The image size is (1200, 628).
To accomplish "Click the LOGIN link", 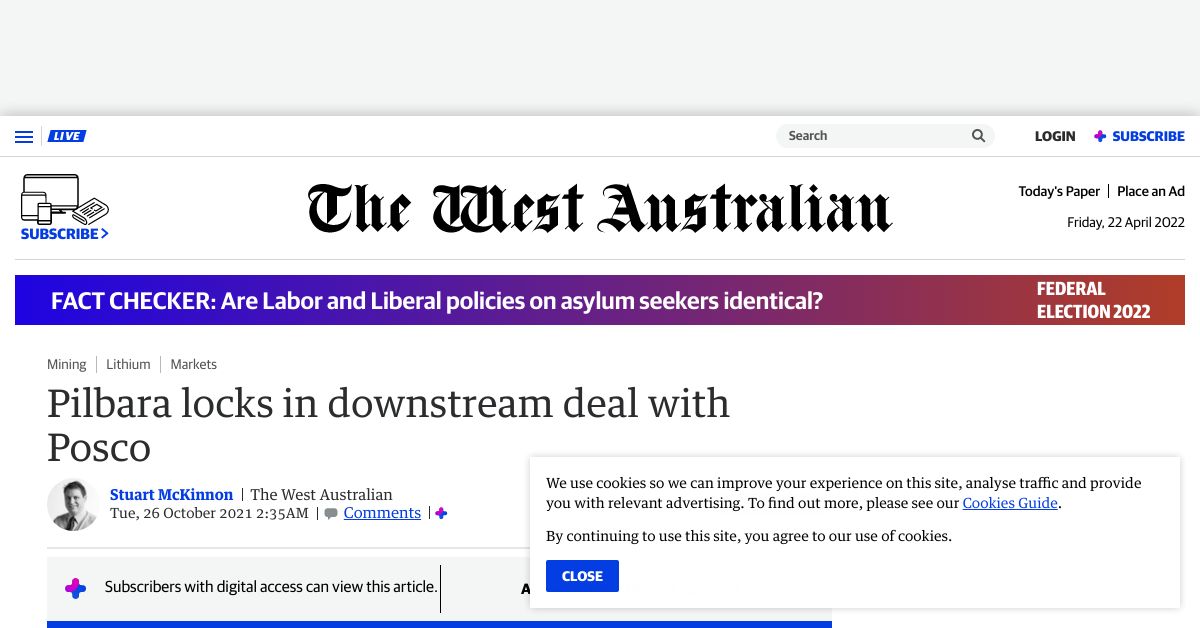I will coord(1055,136).
